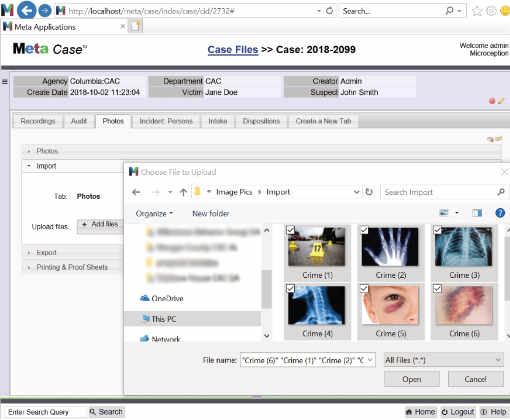Screen dimensions: 510x420
Task: Select Network in navigation pane
Action: [x=160, y=339]
